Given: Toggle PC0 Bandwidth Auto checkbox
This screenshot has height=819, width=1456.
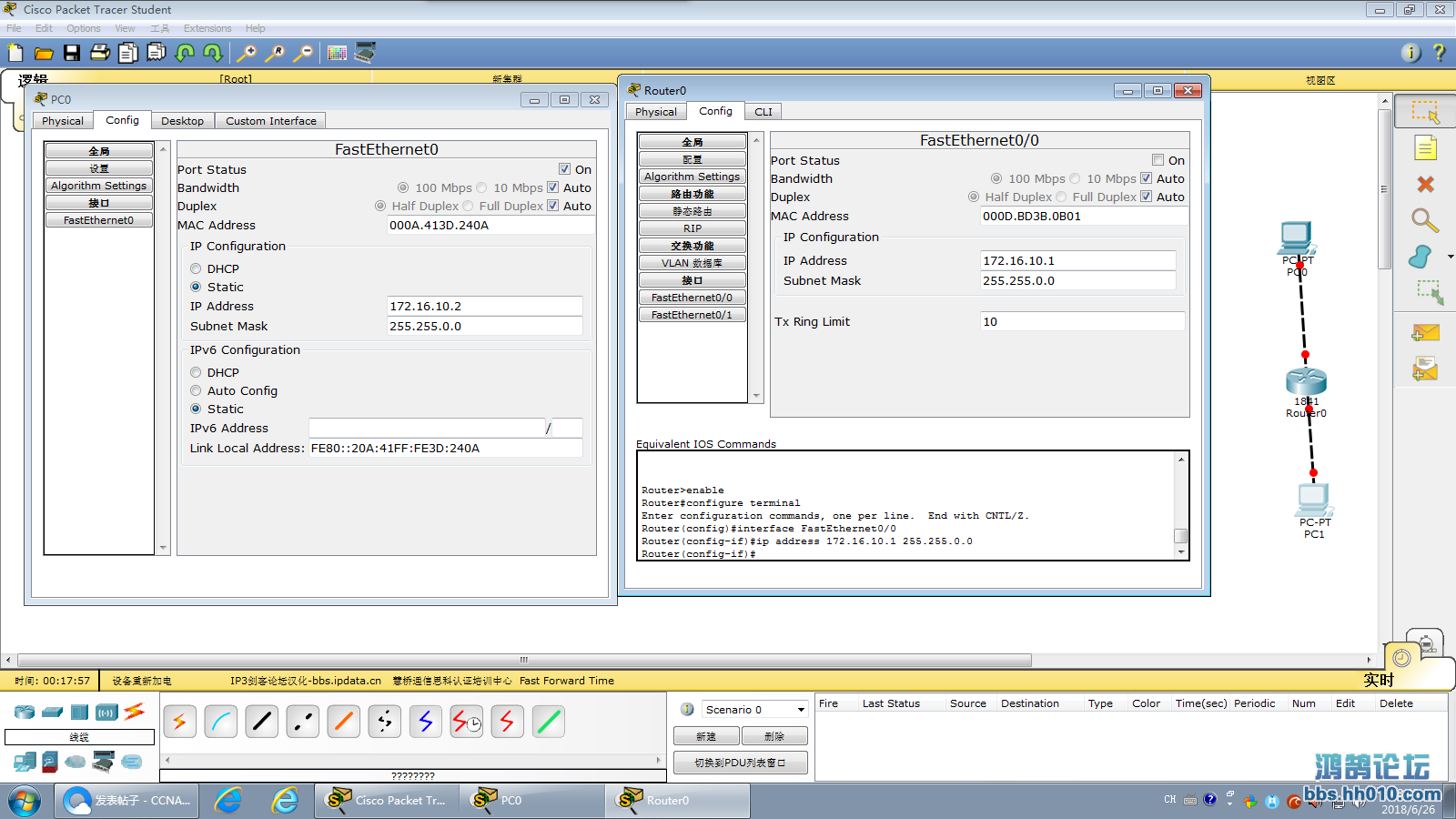Looking at the screenshot, I should click(x=552, y=187).
